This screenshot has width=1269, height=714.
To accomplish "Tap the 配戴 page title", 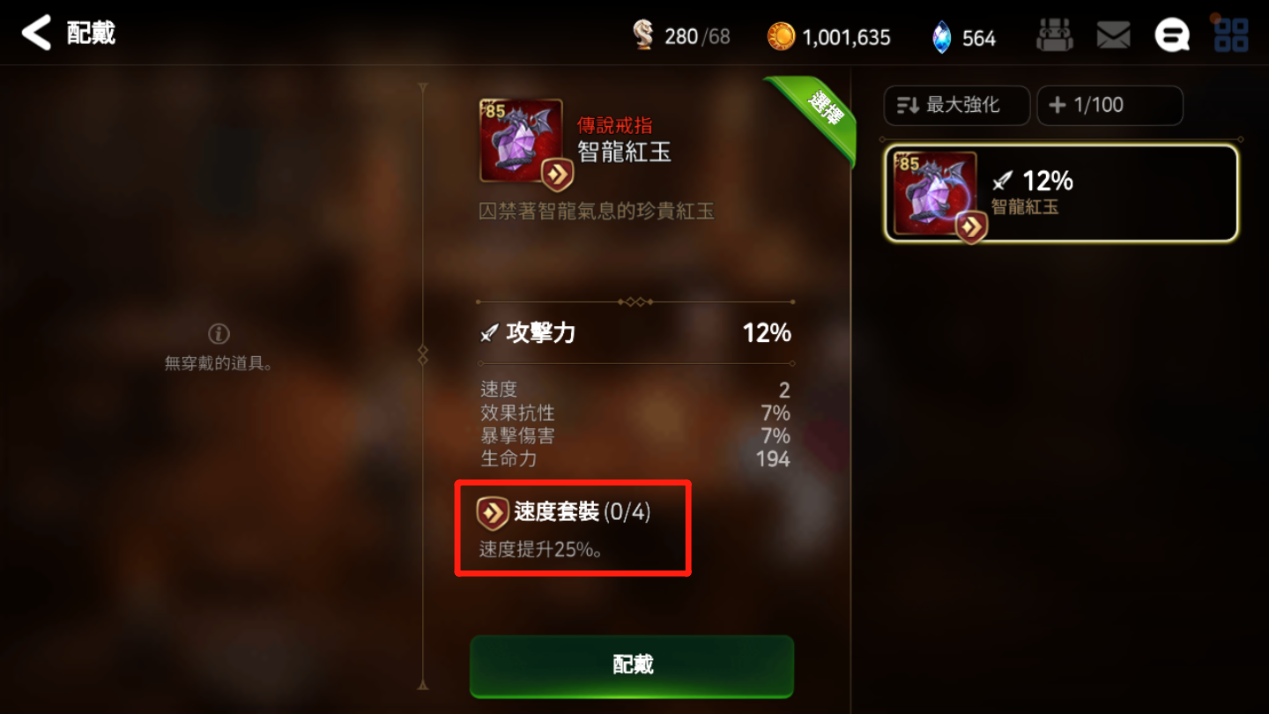I will point(91,33).
